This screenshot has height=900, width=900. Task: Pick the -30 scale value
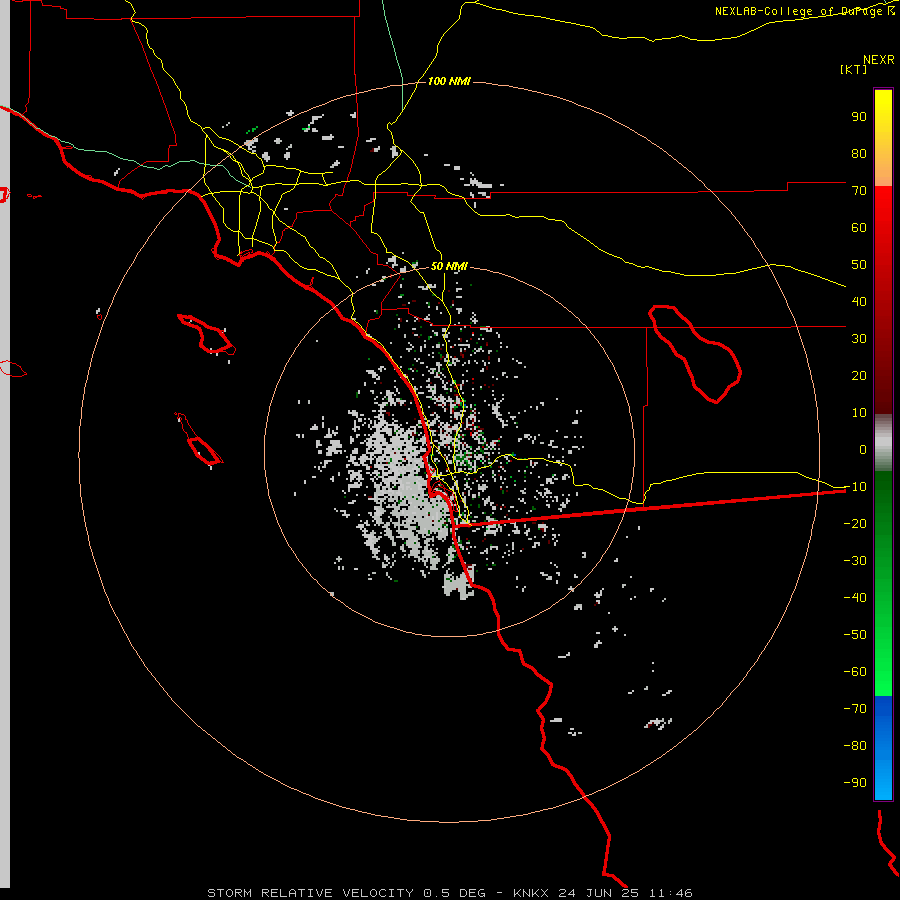click(855, 561)
